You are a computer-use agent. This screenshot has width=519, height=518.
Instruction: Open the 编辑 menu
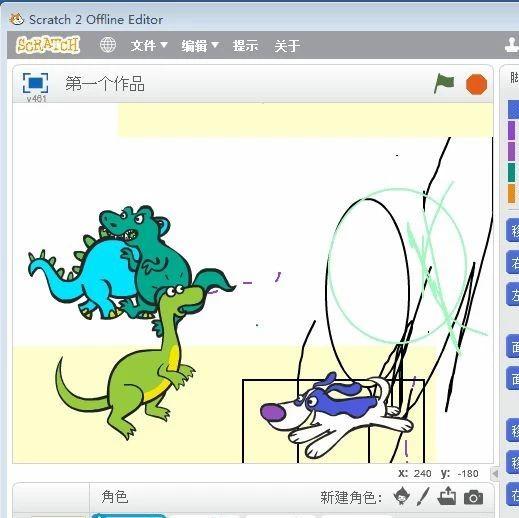coord(200,46)
